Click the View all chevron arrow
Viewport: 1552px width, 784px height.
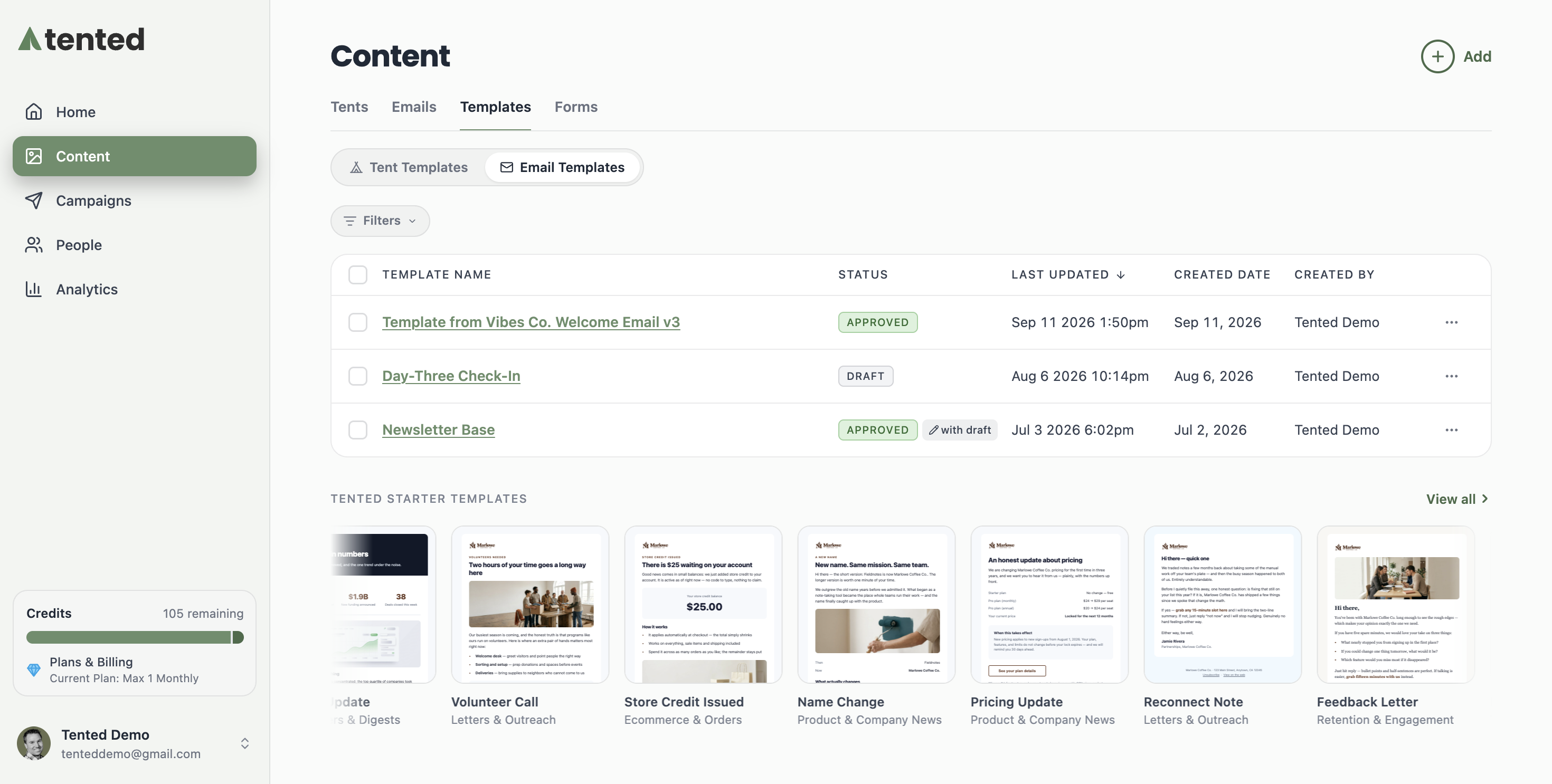pyautogui.click(x=1484, y=499)
